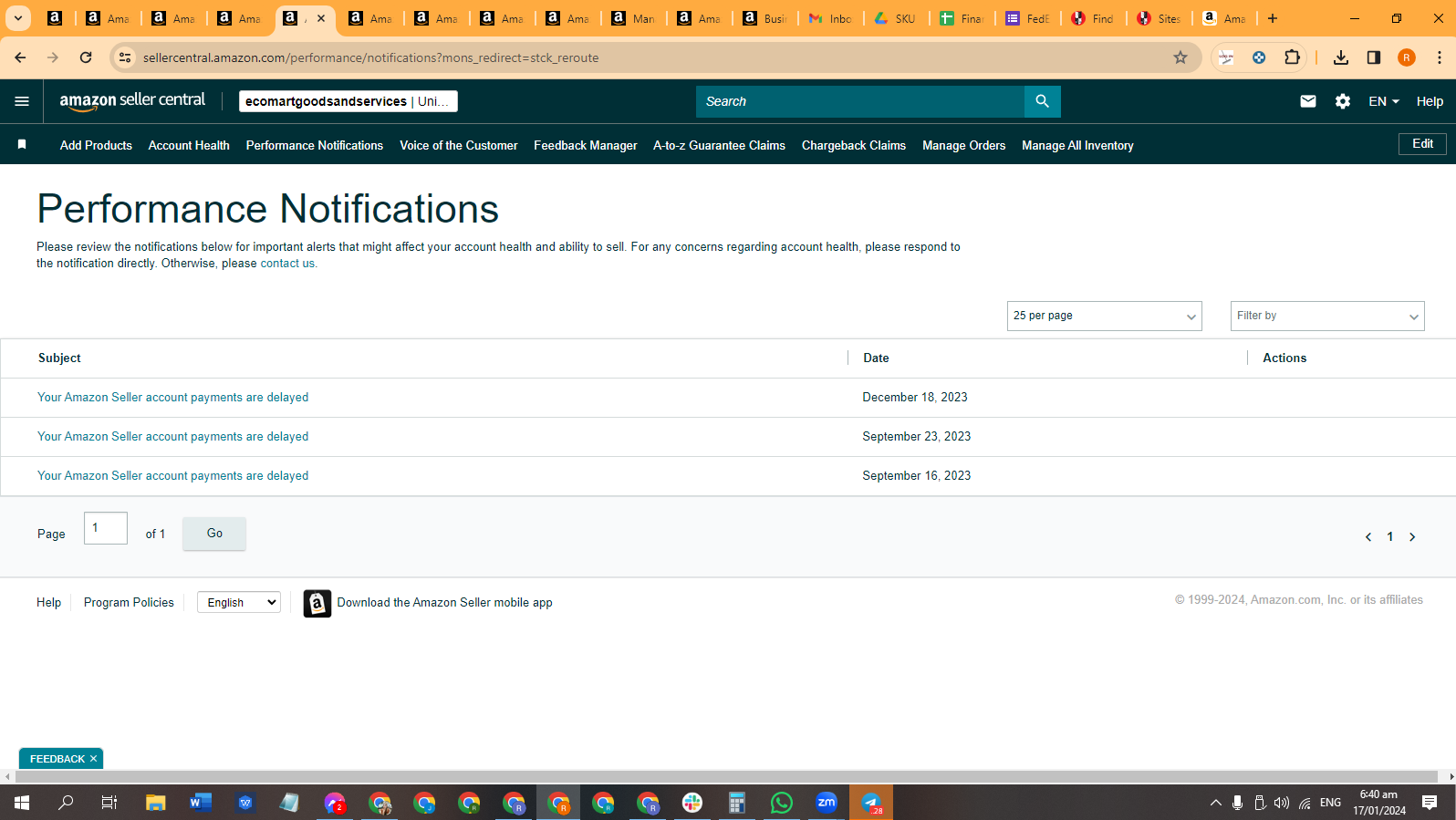Open Manage Orders menu item
The image size is (1456, 820).
pos(963,145)
